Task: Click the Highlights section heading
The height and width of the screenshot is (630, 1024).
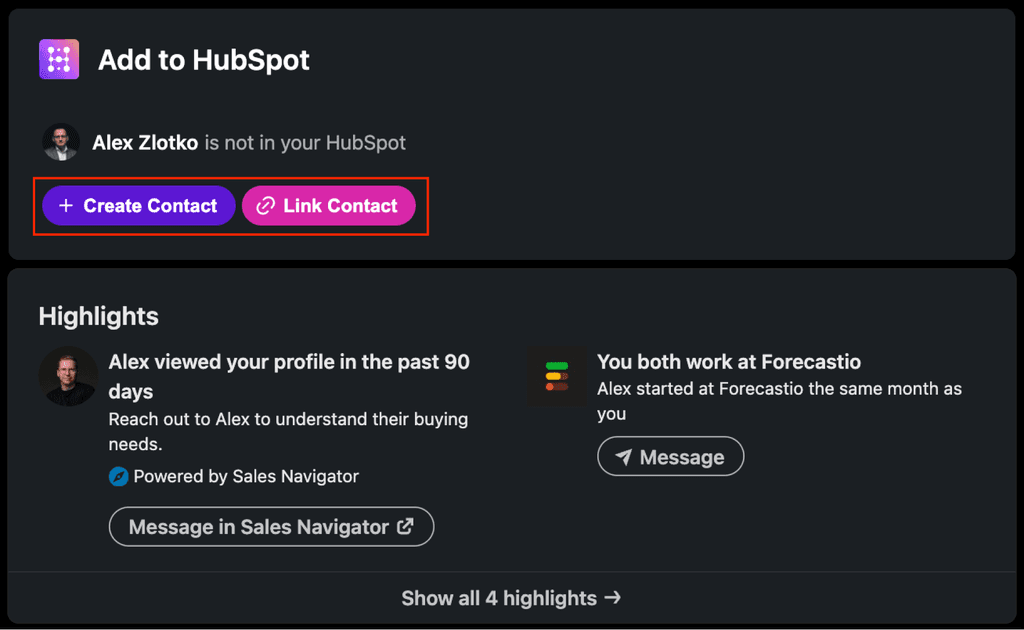Action: pos(98,316)
